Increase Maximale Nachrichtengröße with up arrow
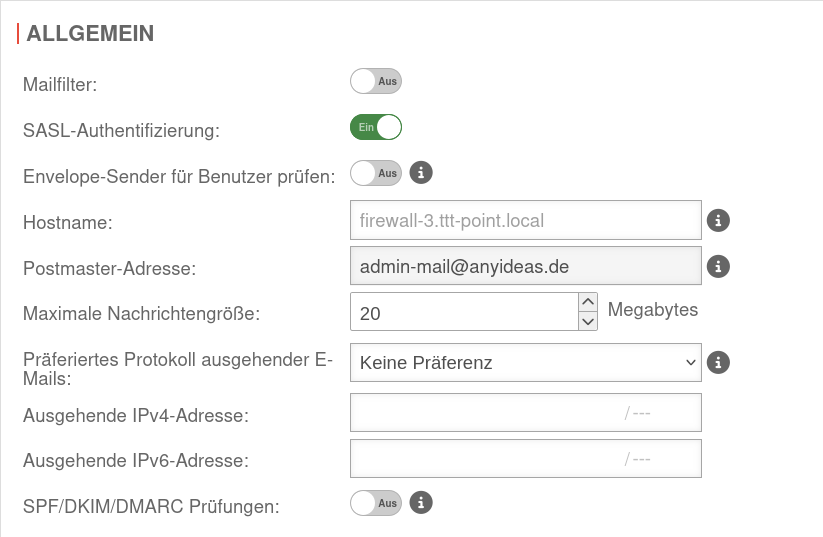Image resolution: width=823 pixels, height=537 pixels. coord(588,302)
